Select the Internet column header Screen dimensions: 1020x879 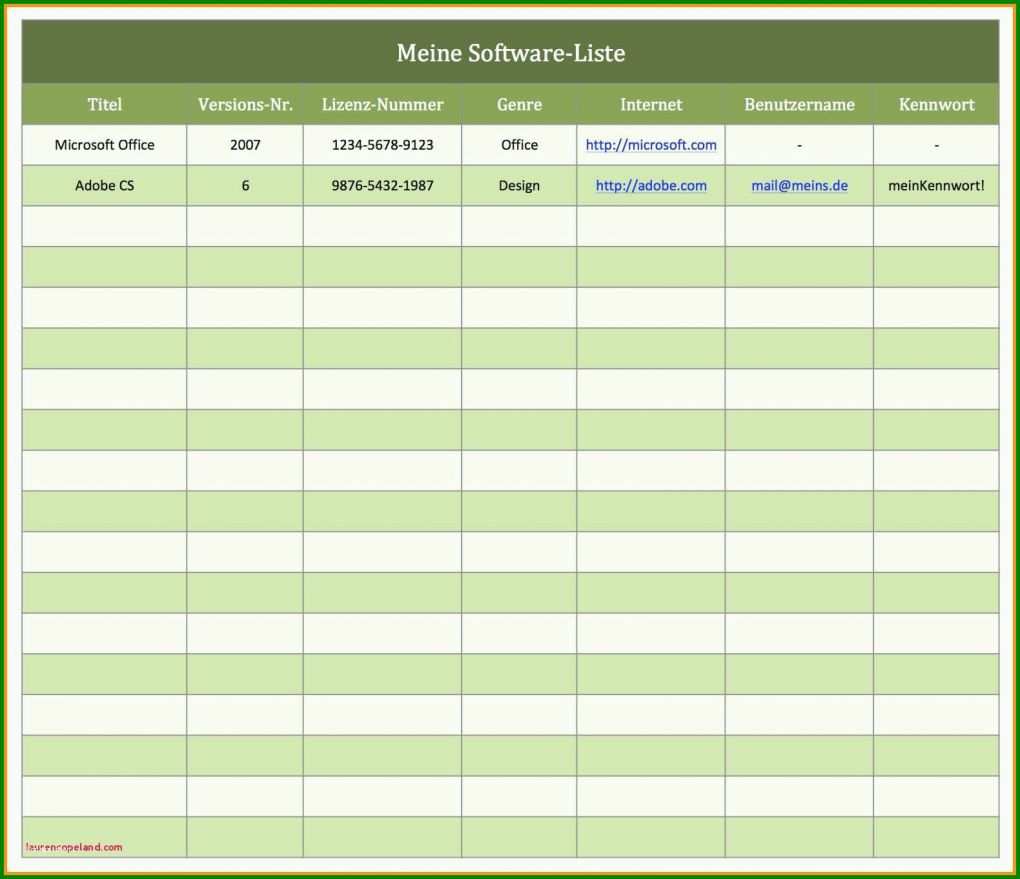pos(651,104)
